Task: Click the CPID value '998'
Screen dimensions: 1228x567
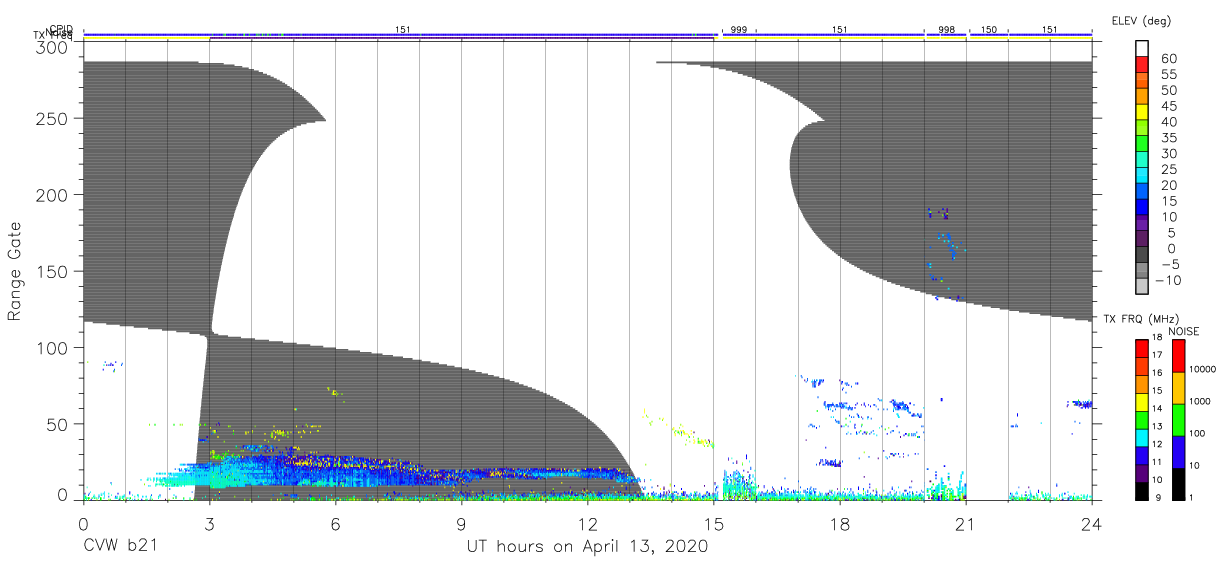Action: tap(946, 30)
